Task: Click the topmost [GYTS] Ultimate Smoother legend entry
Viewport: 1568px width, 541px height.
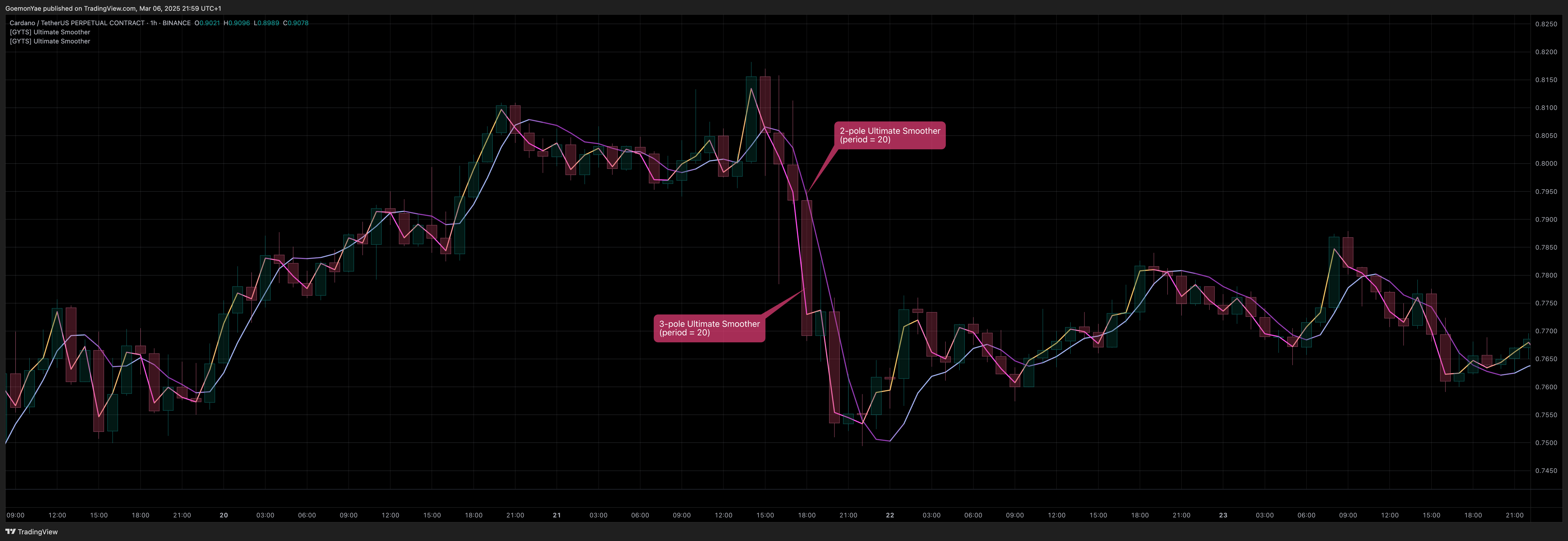Action: [50, 32]
